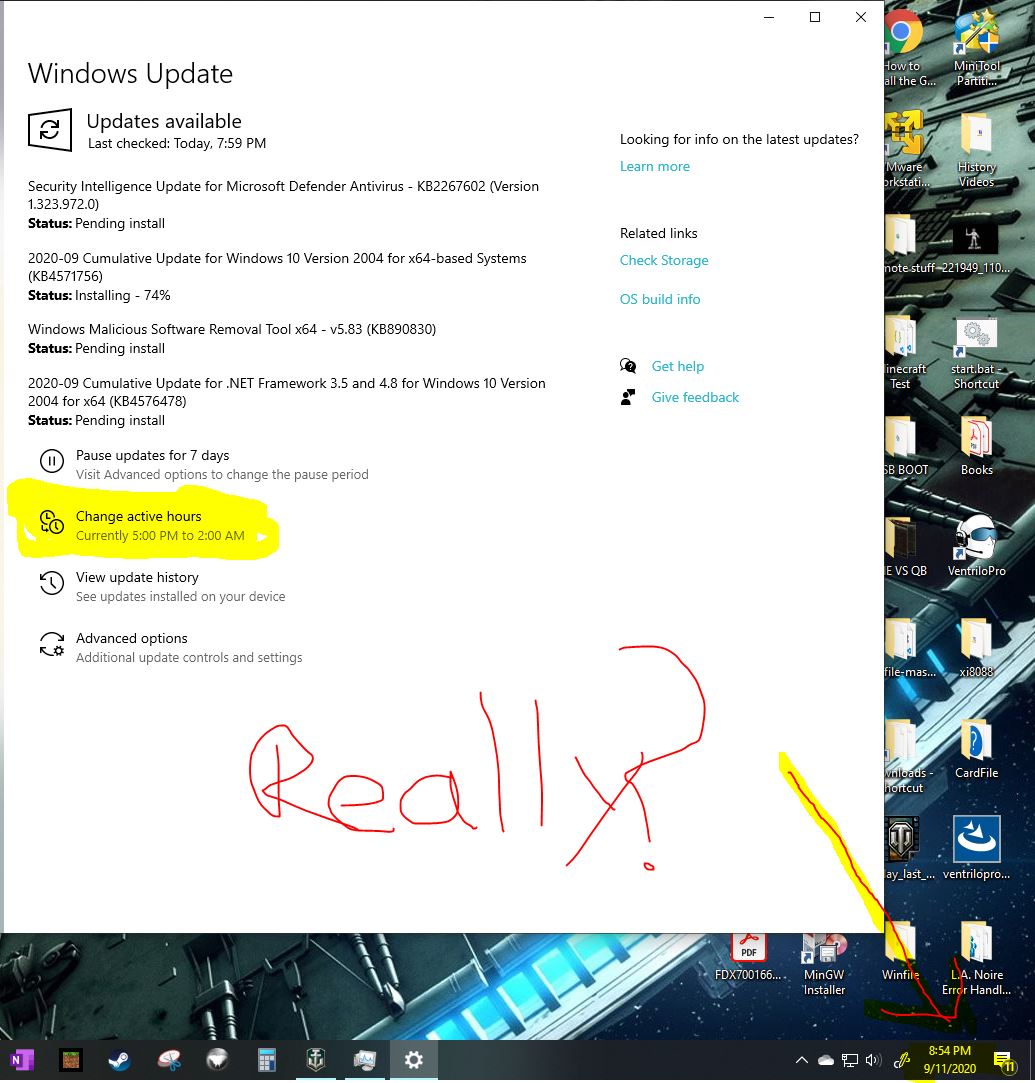This screenshot has height=1083, width=1035.
Task: Open Minecraft from the taskbar
Action: pyautogui.click(x=70, y=1060)
